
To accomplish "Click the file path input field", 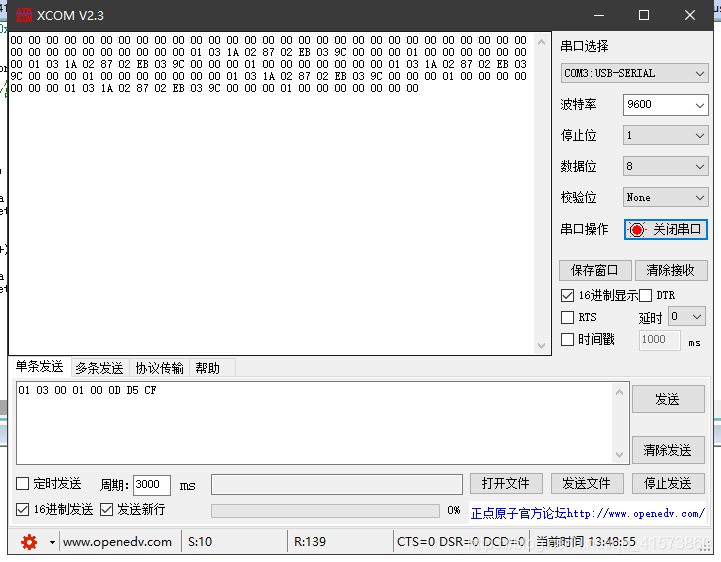I will pyautogui.click(x=337, y=485).
